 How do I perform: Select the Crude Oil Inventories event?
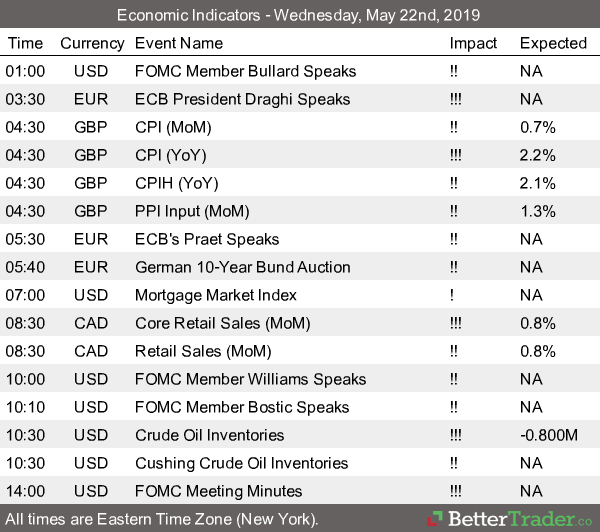pos(209,435)
